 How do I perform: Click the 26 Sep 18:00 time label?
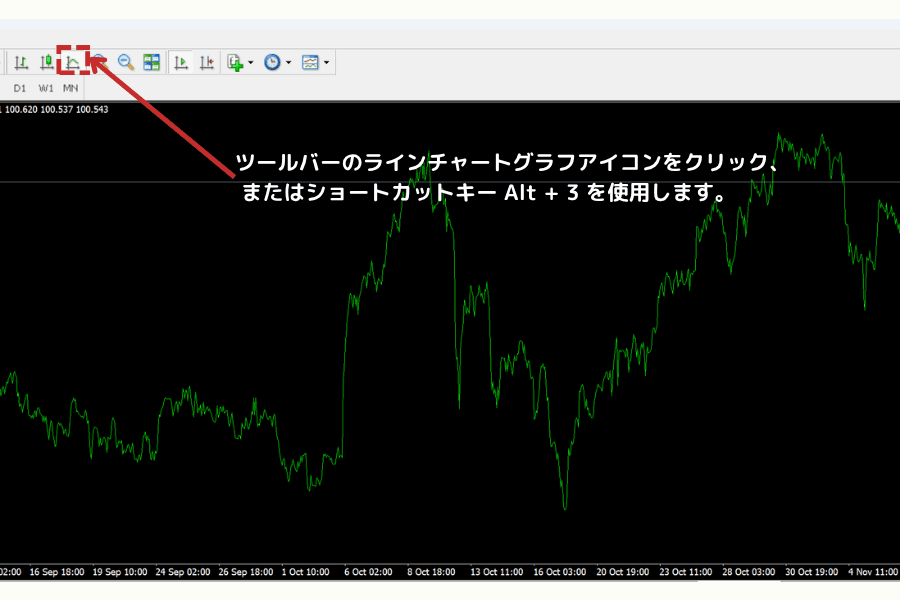(246, 572)
